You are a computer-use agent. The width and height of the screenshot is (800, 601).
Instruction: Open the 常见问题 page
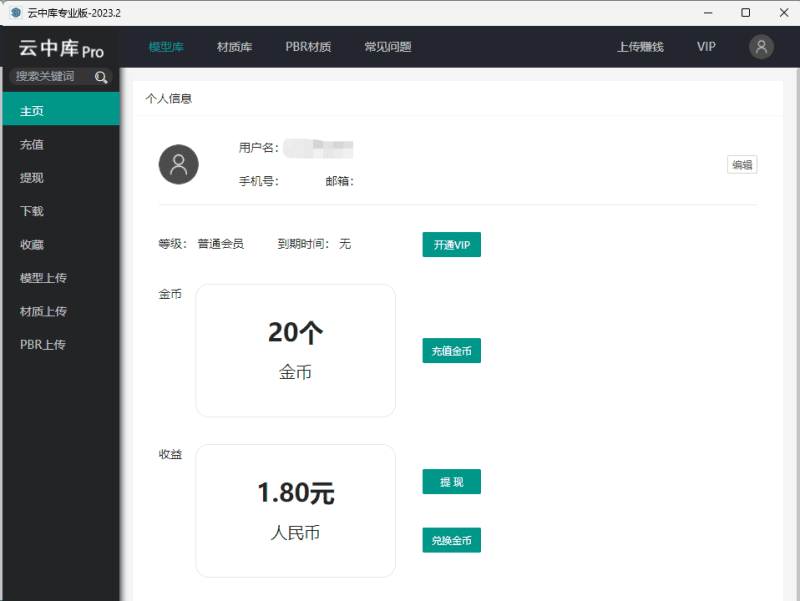pos(388,46)
